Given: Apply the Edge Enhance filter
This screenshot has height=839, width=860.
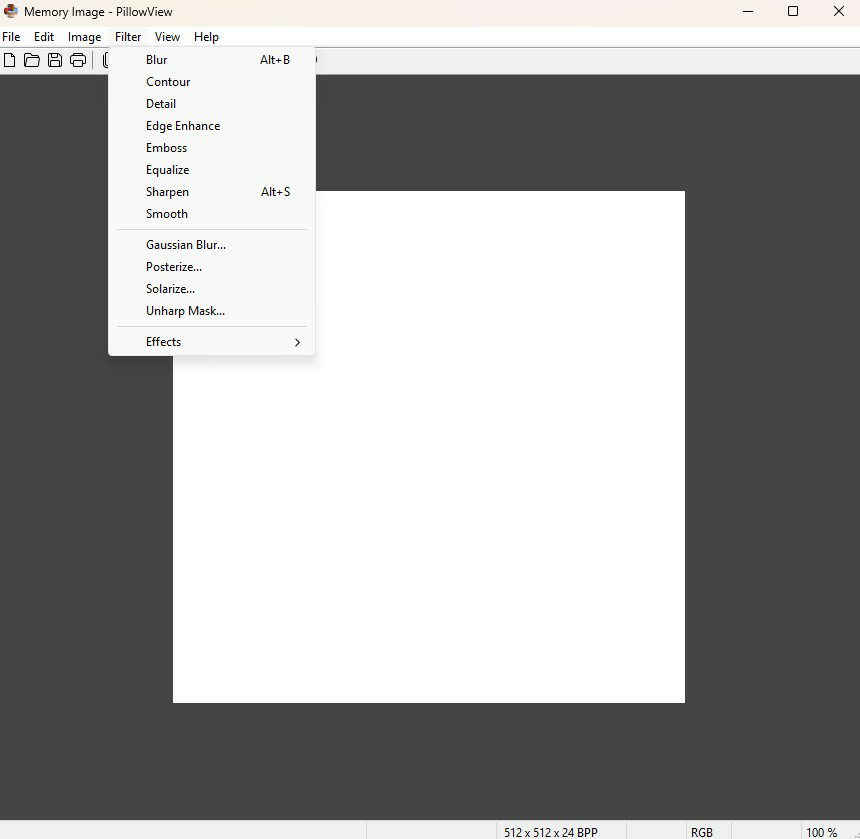Looking at the screenshot, I should [183, 126].
